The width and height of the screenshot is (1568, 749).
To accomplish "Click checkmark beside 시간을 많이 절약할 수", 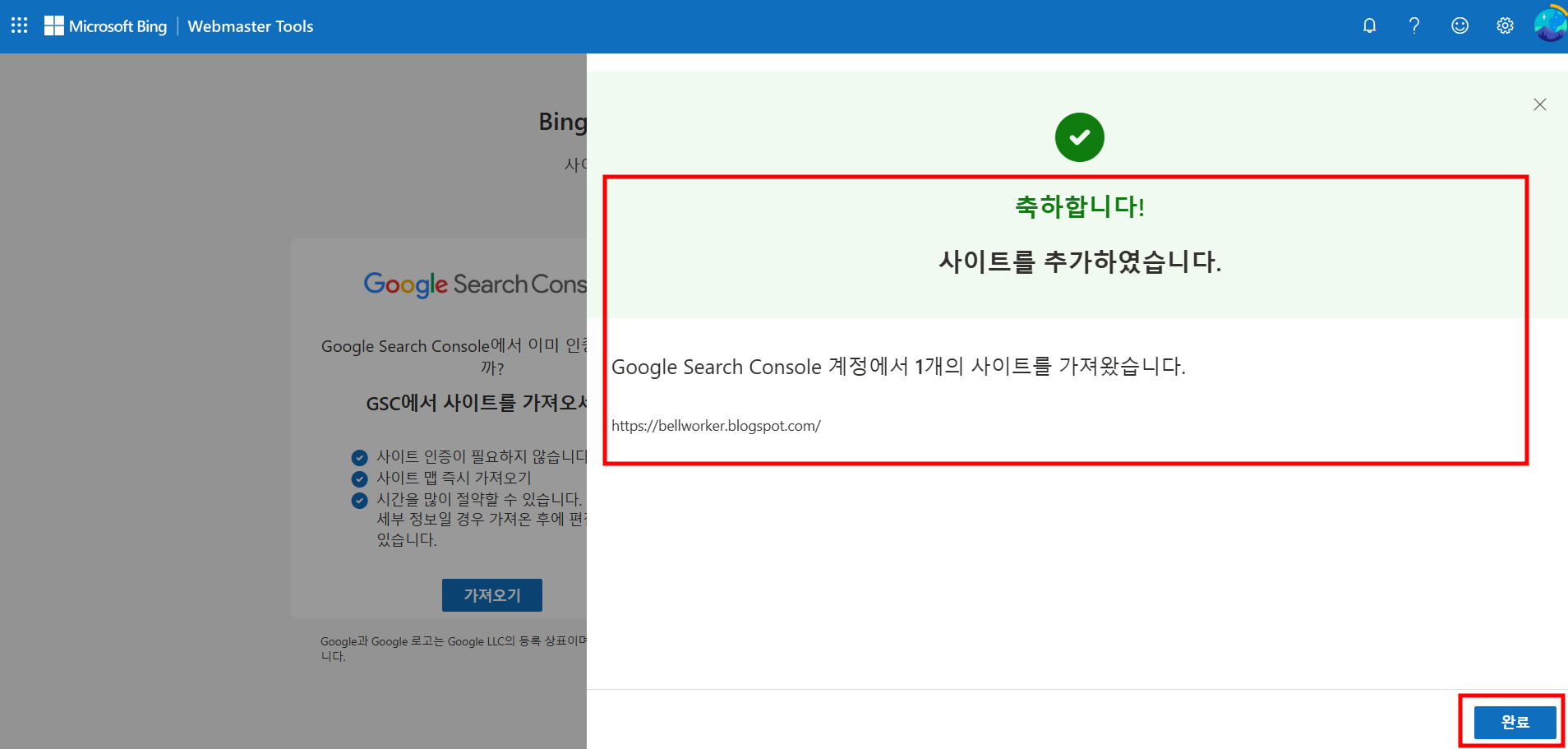I will click(x=359, y=500).
